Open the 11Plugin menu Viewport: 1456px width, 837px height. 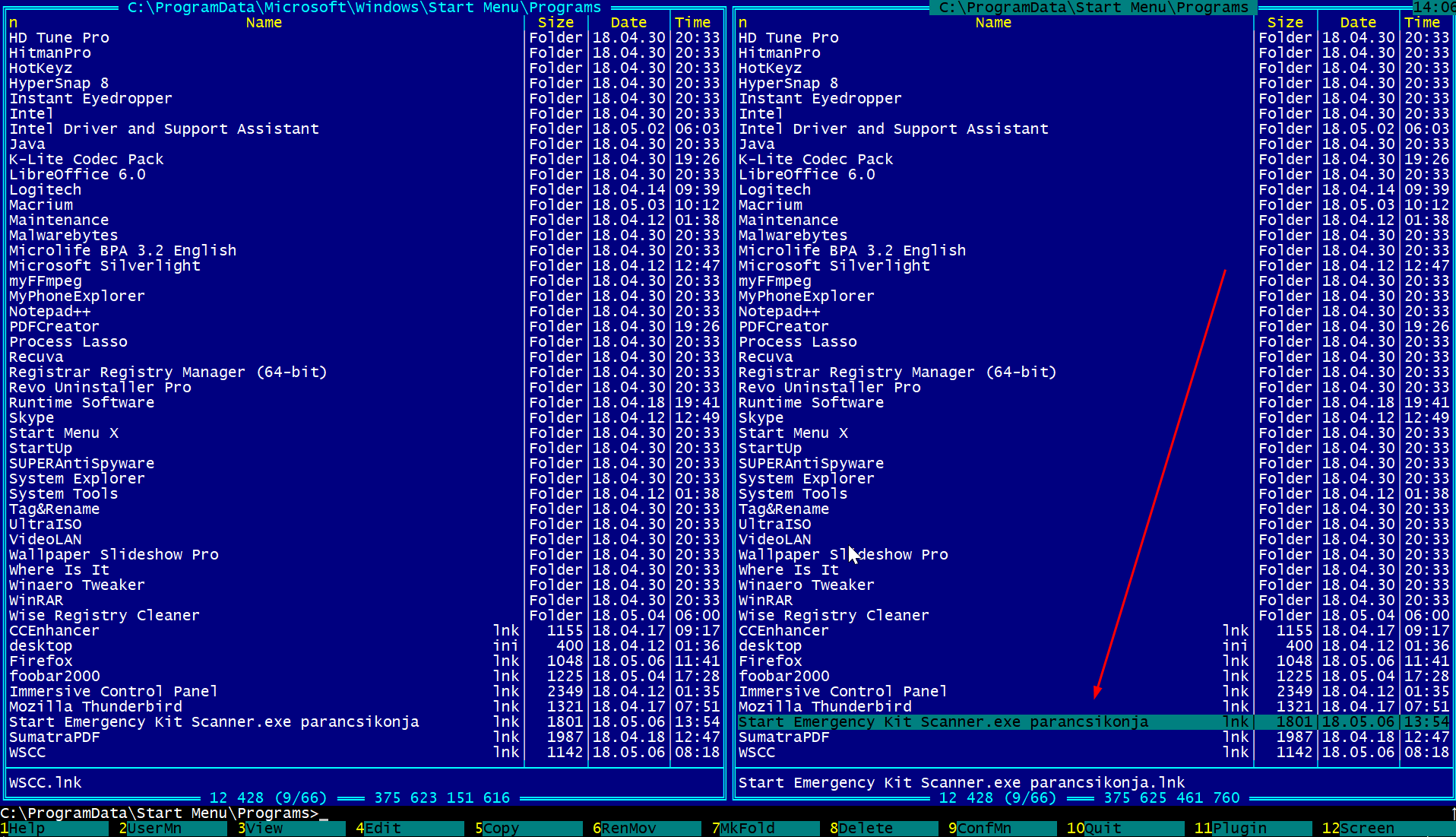tap(1253, 829)
